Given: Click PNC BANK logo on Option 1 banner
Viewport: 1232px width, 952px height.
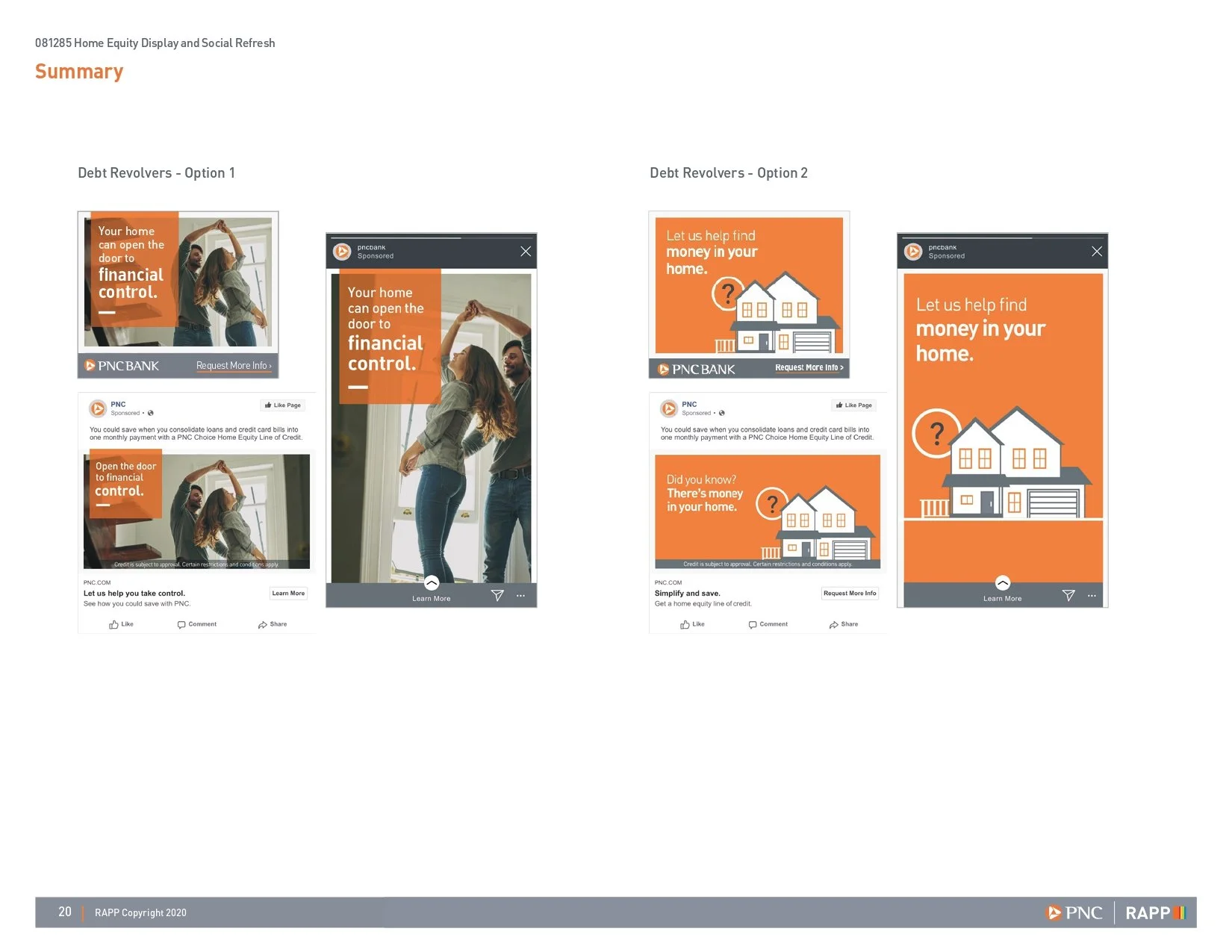Looking at the screenshot, I should [122, 366].
